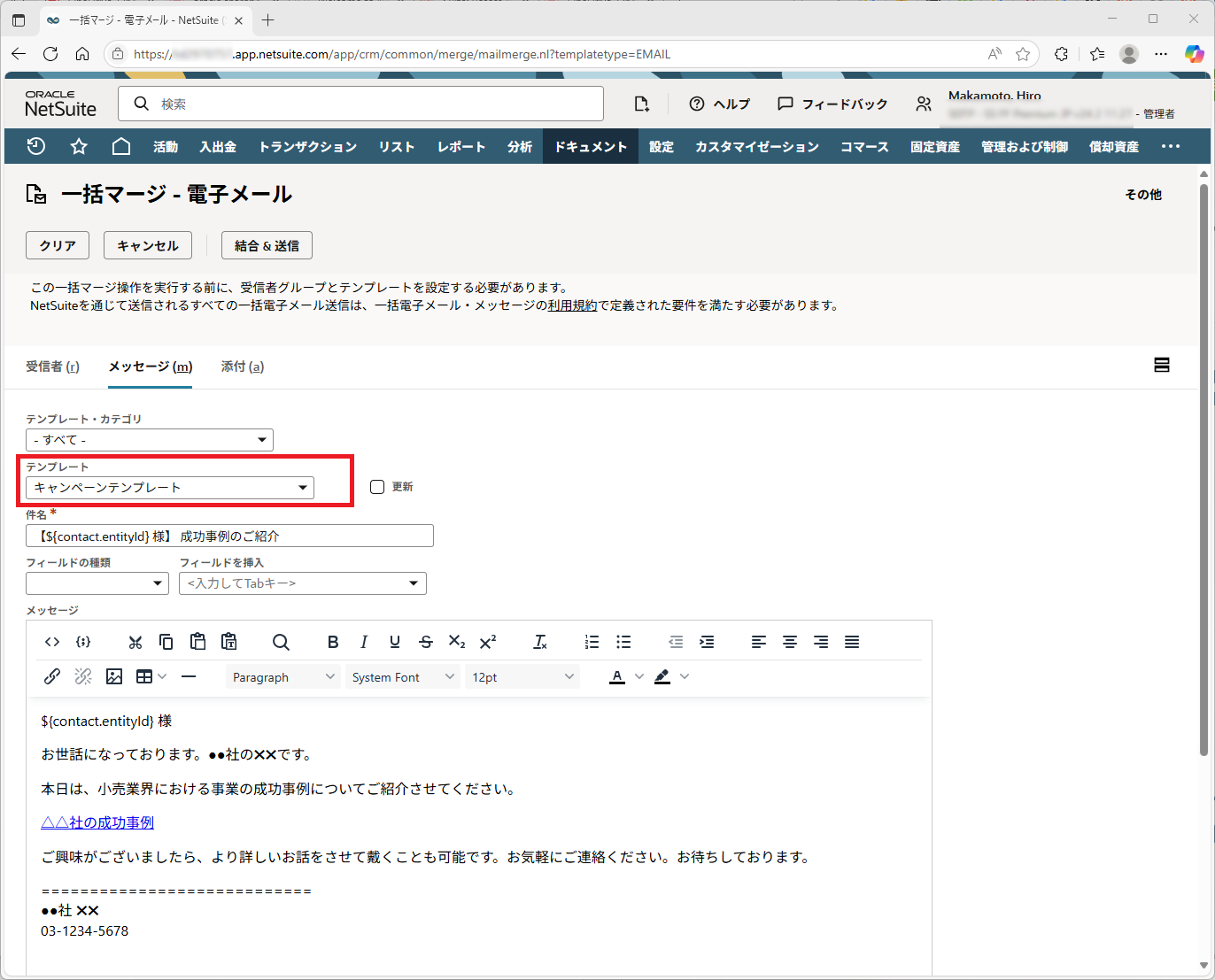The height and width of the screenshot is (980, 1215).
Task: Switch to the 添付 tab
Action: pyautogui.click(x=243, y=367)
